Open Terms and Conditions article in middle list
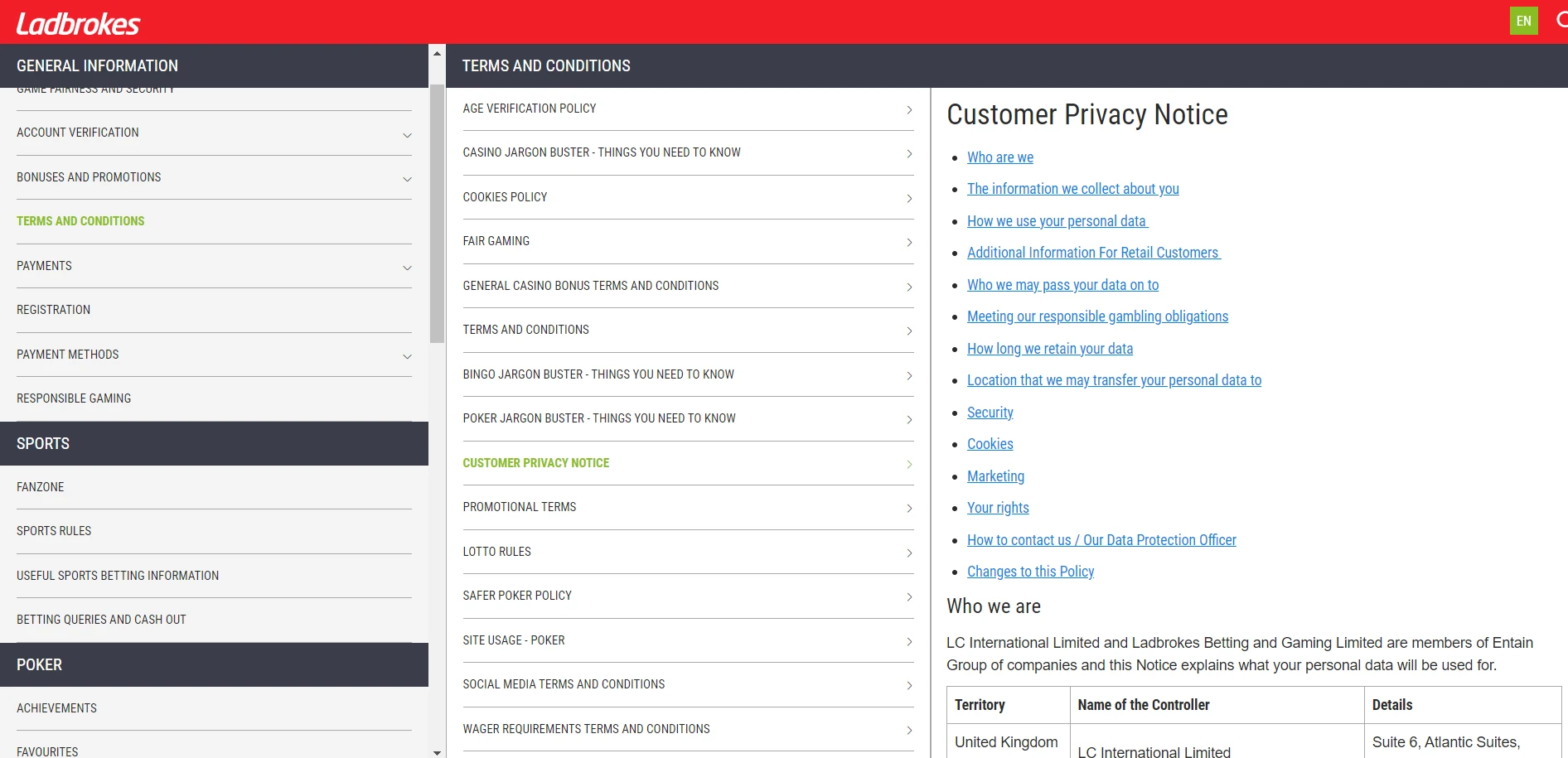 [688, 330]
